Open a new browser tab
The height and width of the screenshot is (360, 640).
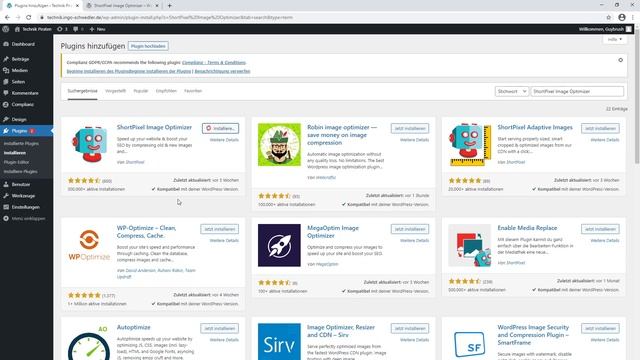tap(169, 6)
